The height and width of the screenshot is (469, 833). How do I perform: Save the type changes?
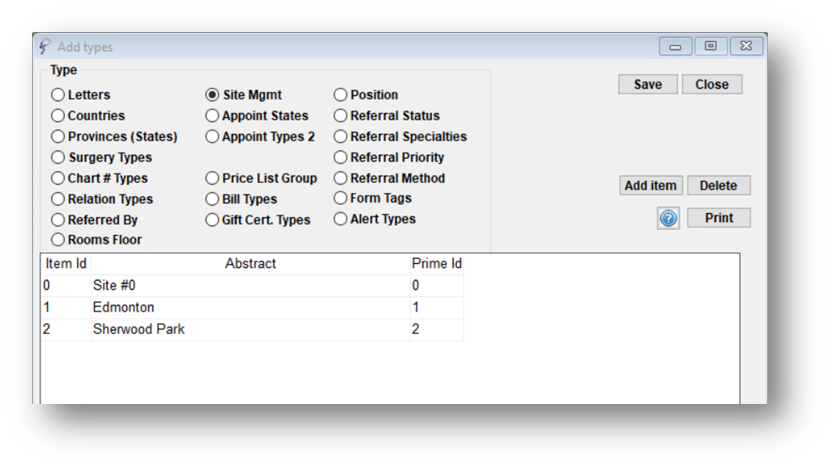(648, 84)
